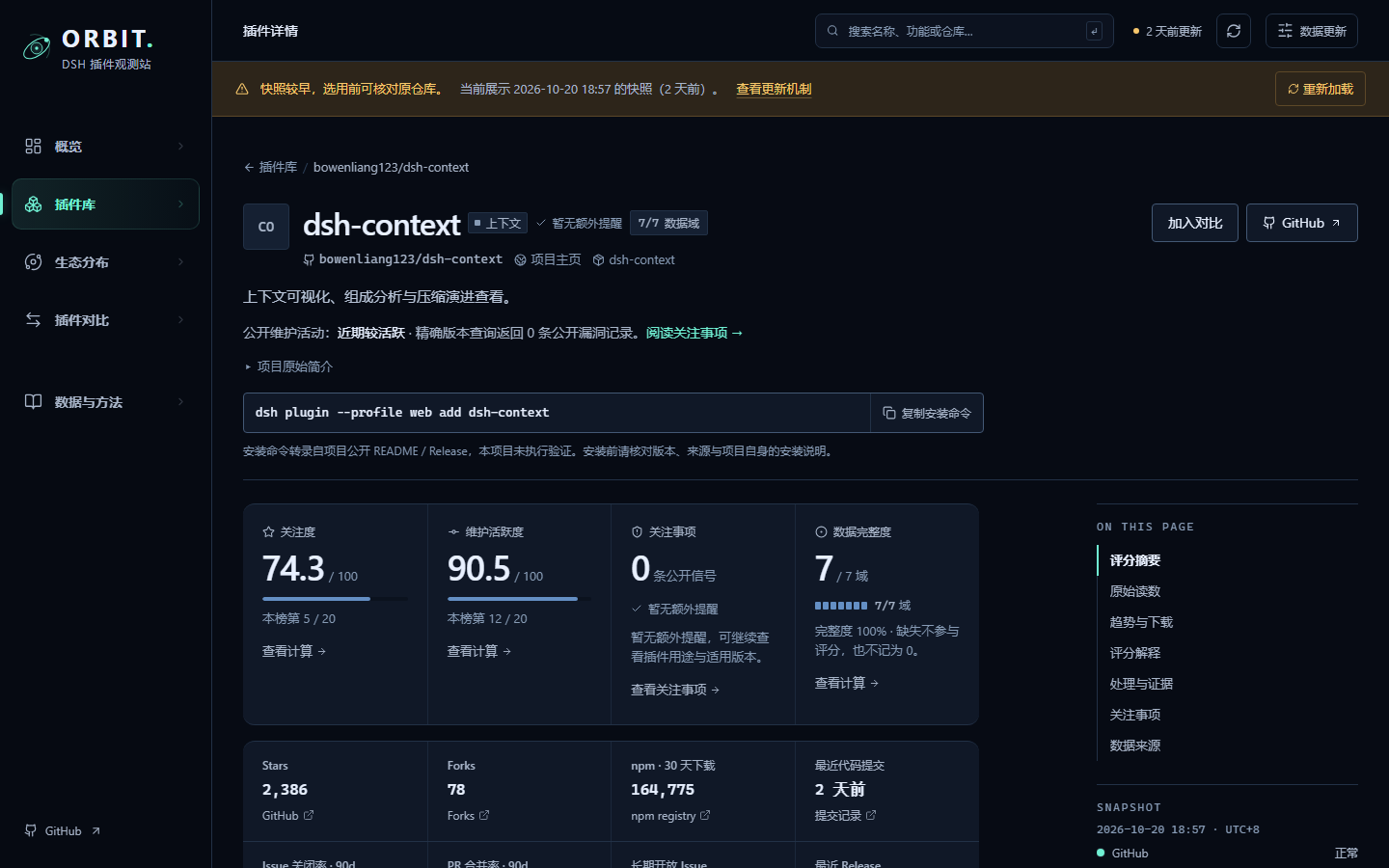Click the 概览 grid icon in sidebar

pyautogui.click(x=33, y=146)
